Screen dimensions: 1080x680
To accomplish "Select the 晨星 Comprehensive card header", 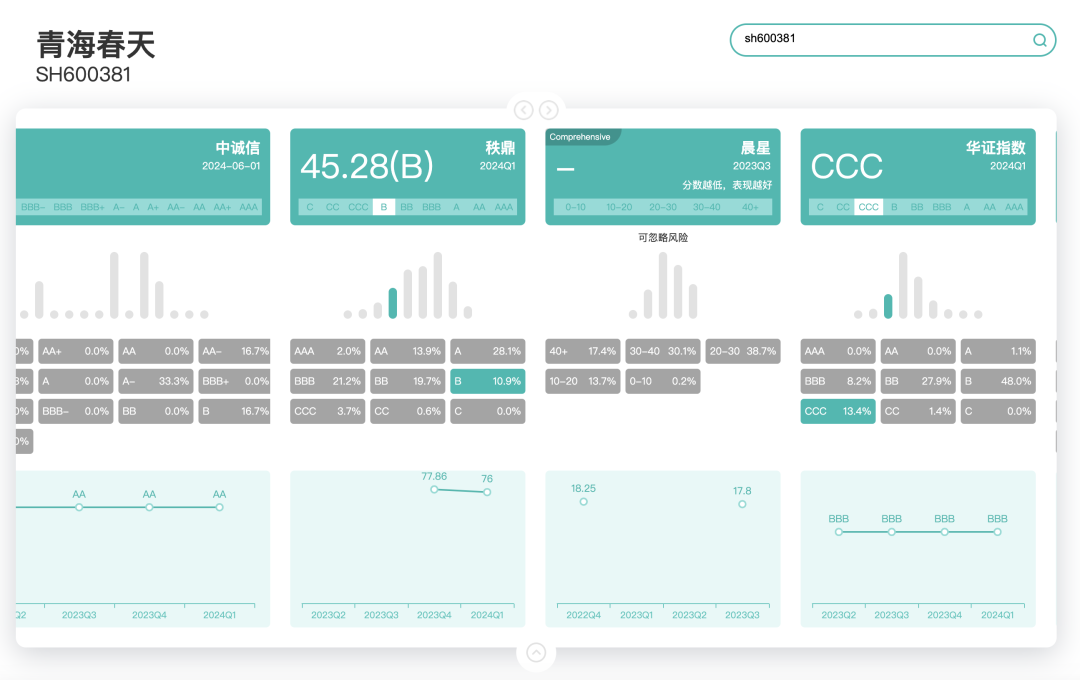I will pyautogui.click(x=663, y=176).
